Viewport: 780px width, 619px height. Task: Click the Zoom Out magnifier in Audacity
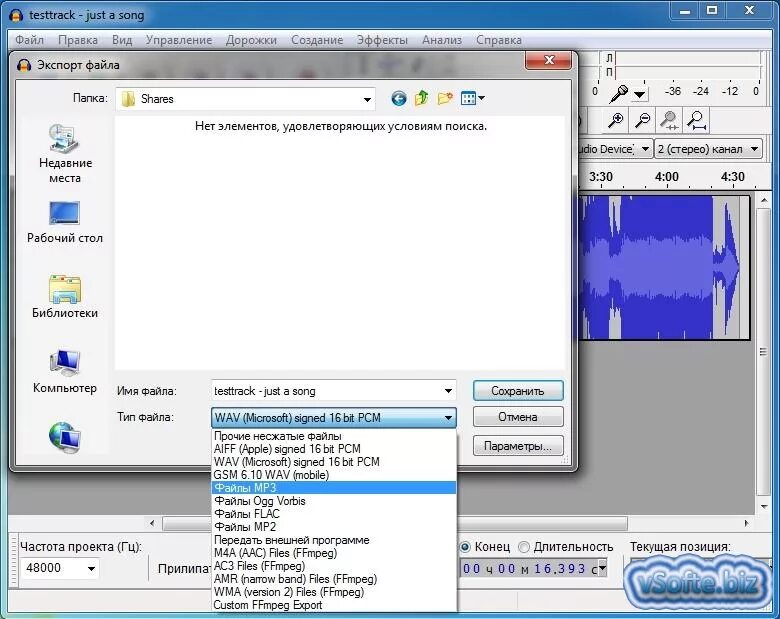coord(643,120)
